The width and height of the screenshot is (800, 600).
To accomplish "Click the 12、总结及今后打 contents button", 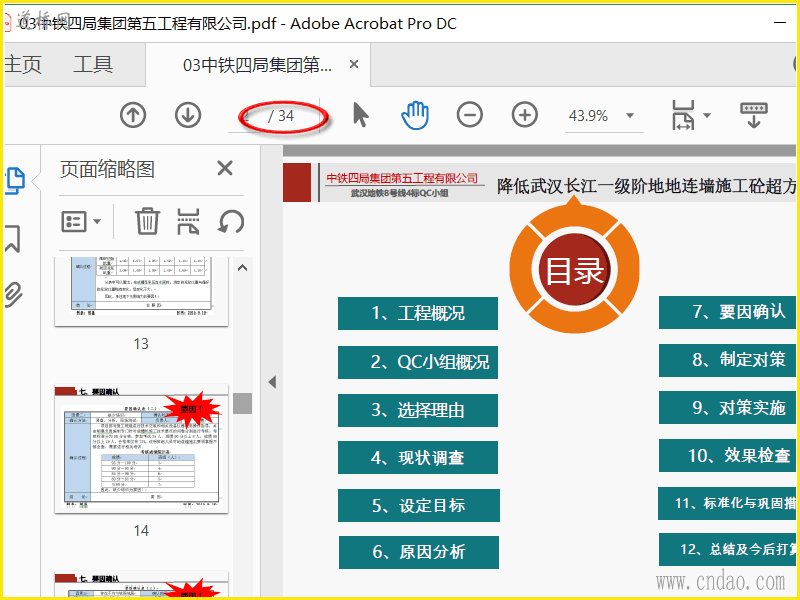I will [727, 549].
